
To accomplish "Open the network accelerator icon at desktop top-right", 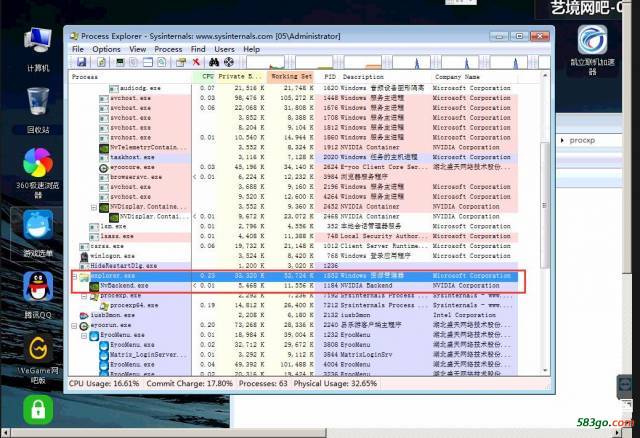I will click(x=592, y=50).
